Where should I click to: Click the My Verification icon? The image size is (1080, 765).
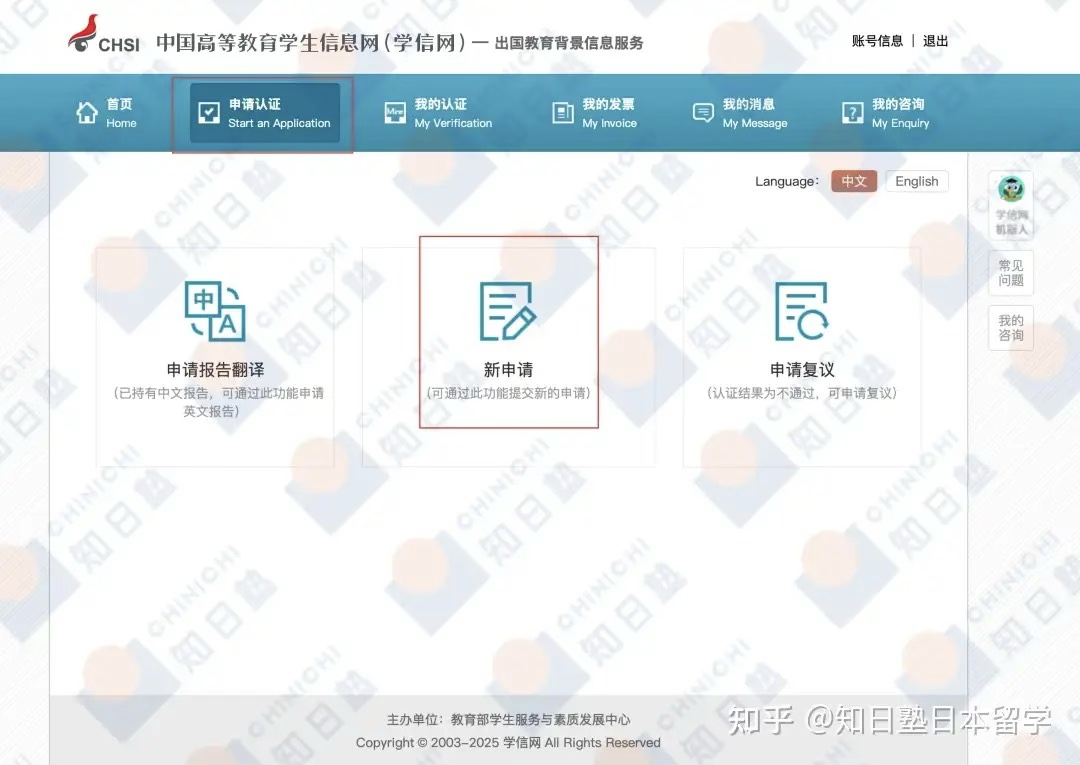[x=395, y=113]
